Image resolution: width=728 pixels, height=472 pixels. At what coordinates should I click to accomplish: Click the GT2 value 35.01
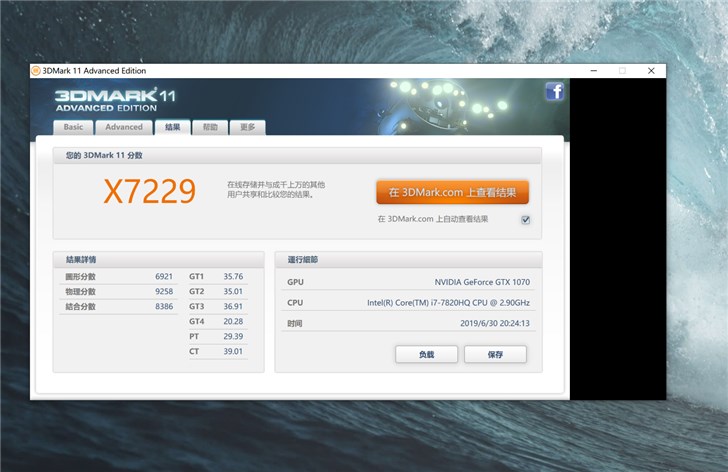tap(233, 291)
